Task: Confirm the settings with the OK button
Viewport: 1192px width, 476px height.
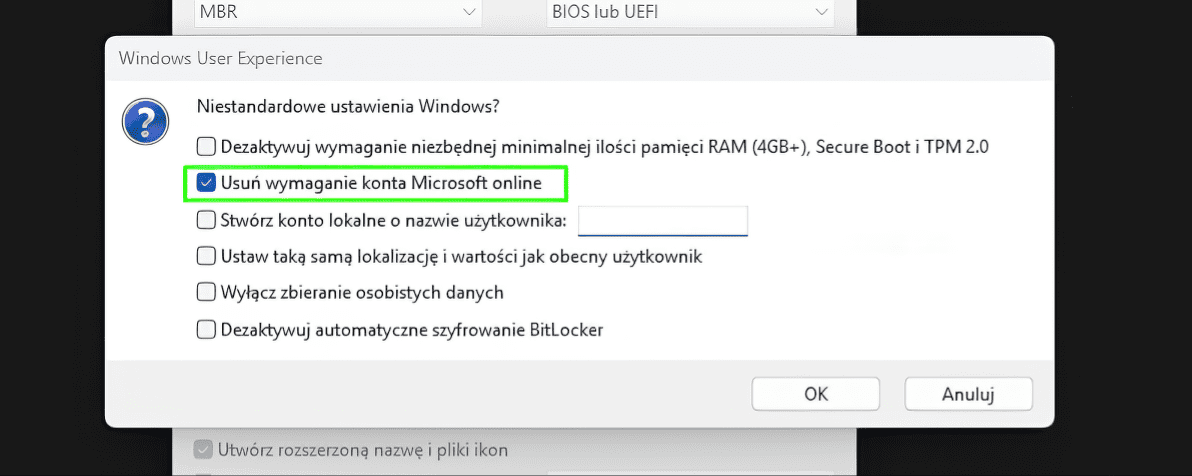Action: [816, 394]
